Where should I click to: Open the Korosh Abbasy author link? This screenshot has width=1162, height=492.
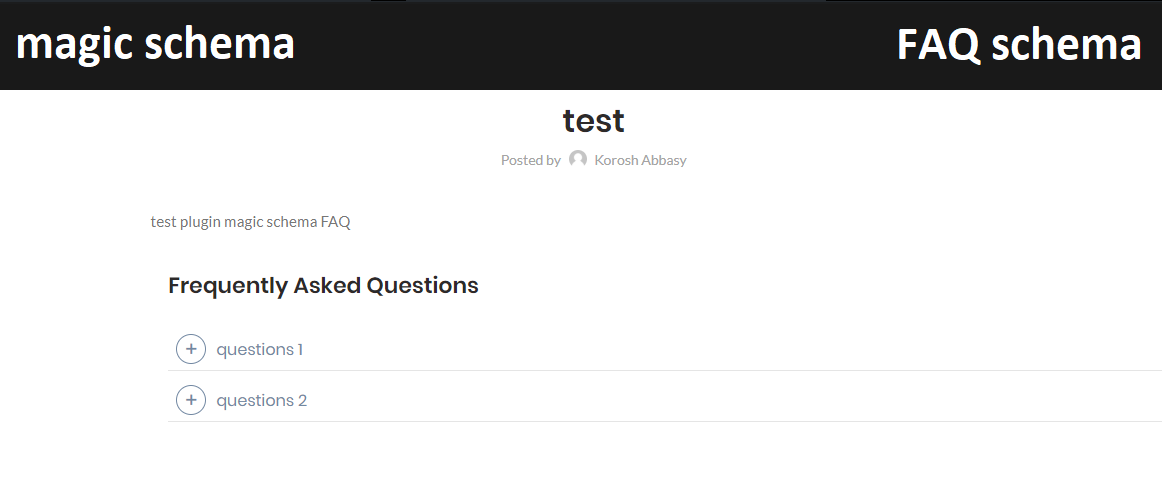point(640,160)
